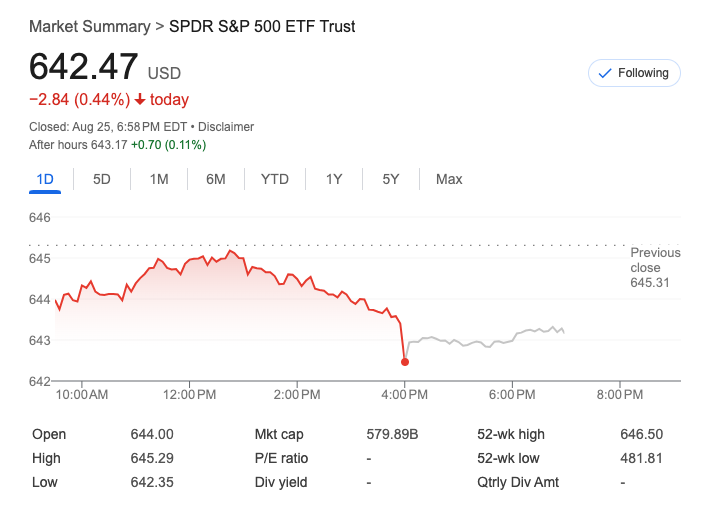Show the 1M price chart
This screenshot has width=708, height=507.
(x=159, y=179)
